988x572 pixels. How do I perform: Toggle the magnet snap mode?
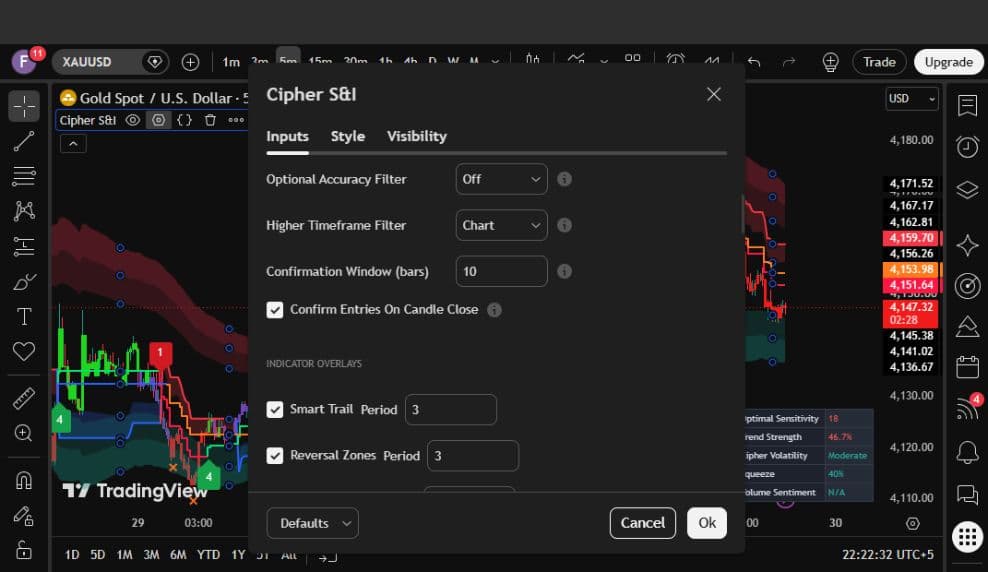click(x=24, y=481)
